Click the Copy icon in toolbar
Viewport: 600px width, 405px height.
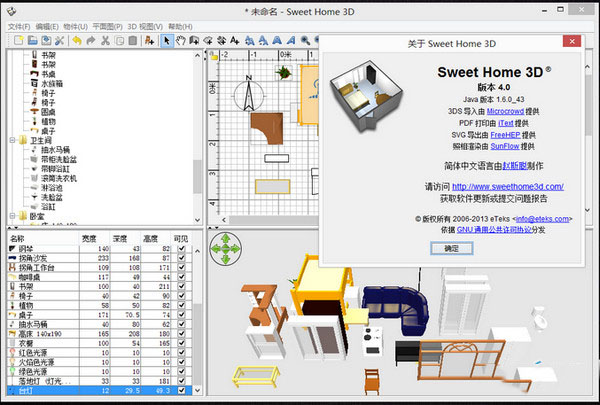[x=119, y=40]
